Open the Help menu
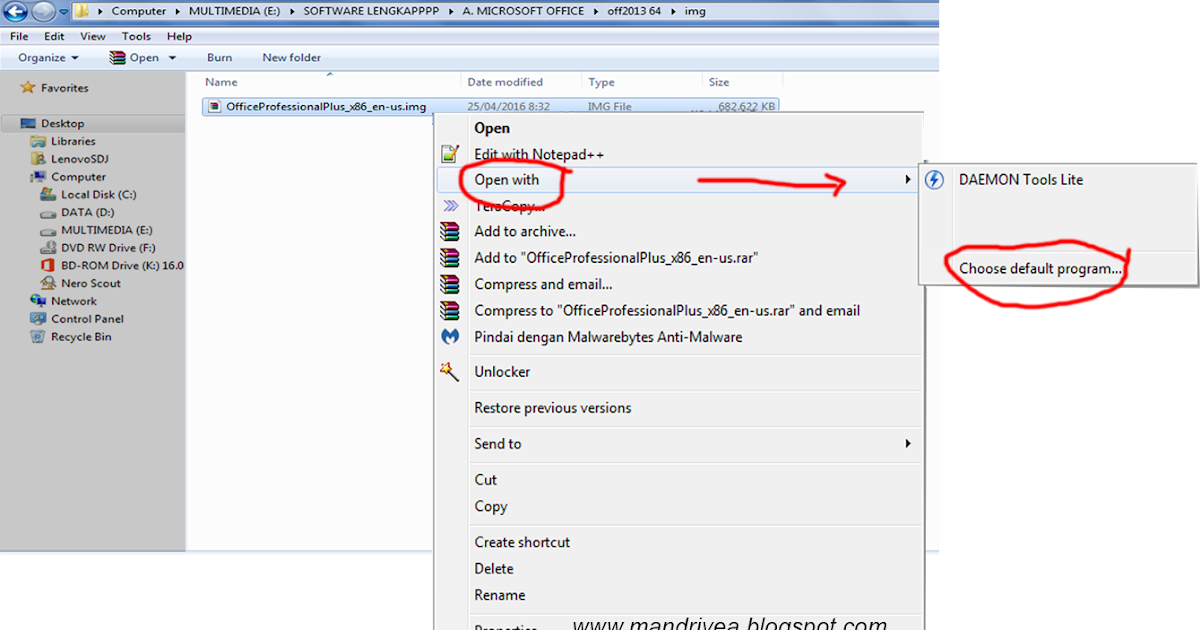The image size is (1200, 630). point(179,36)
